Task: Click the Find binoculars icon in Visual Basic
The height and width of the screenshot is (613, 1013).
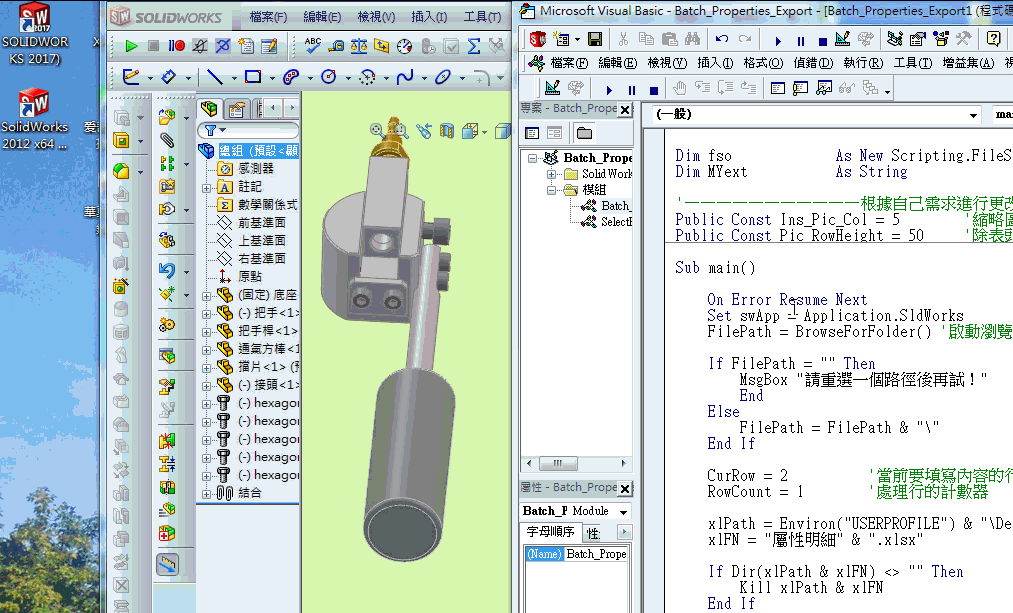Action: (x=692, y=39)
